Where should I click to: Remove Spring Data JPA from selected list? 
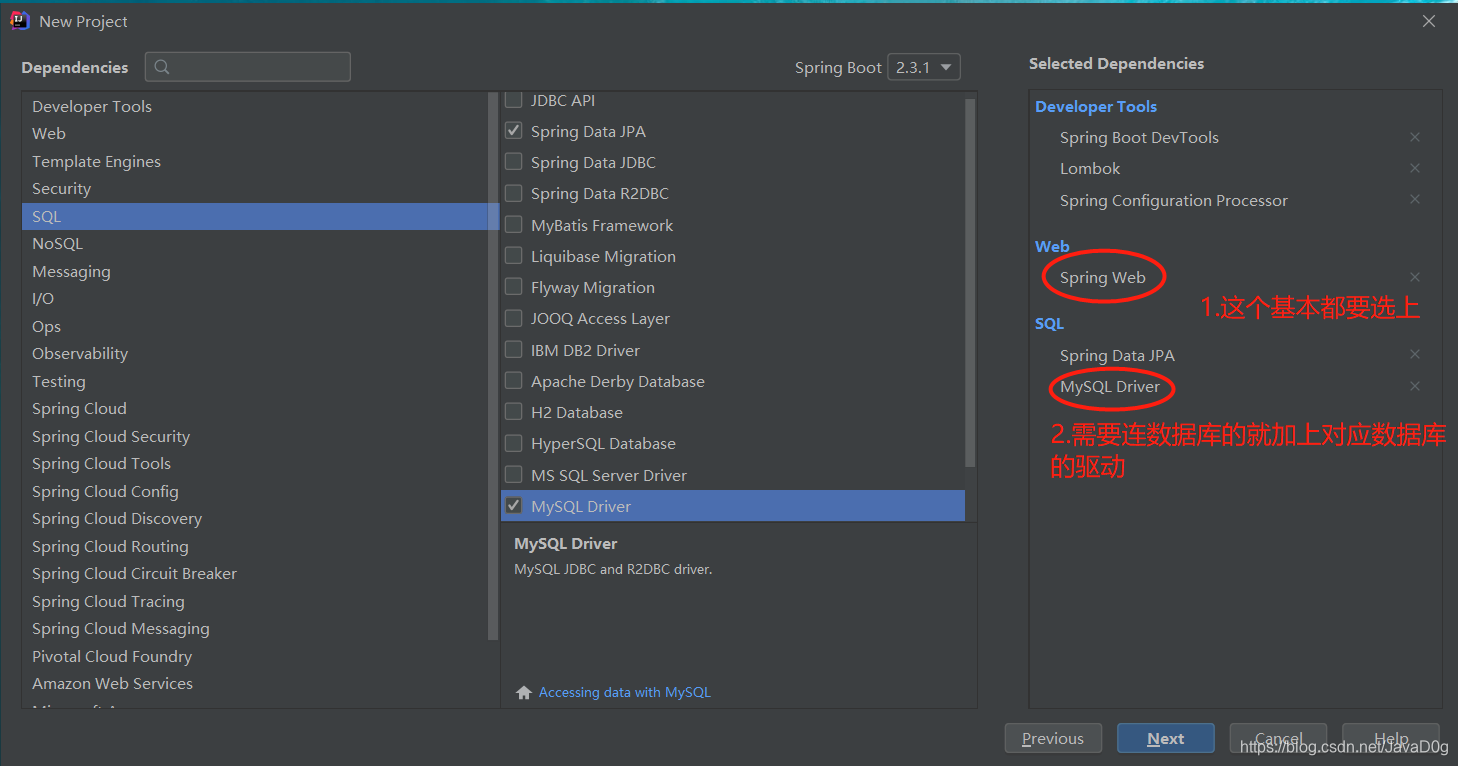point(1414,354)
